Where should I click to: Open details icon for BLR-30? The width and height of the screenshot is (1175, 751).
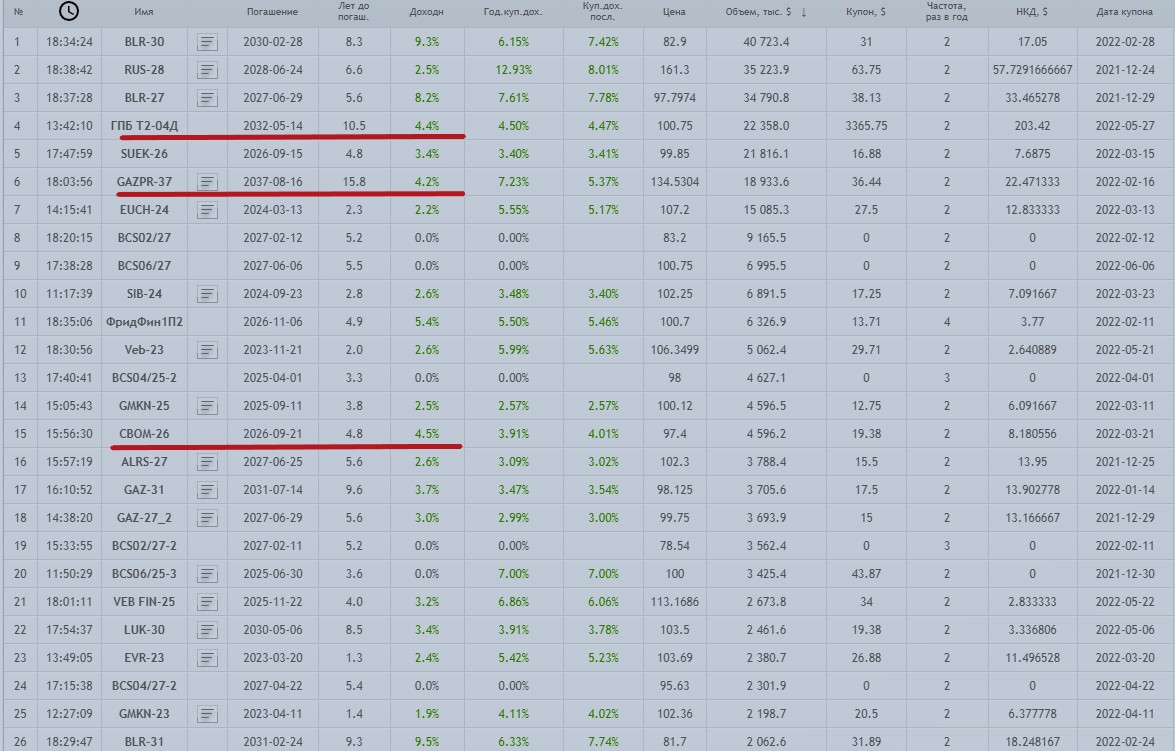point(208,43)
